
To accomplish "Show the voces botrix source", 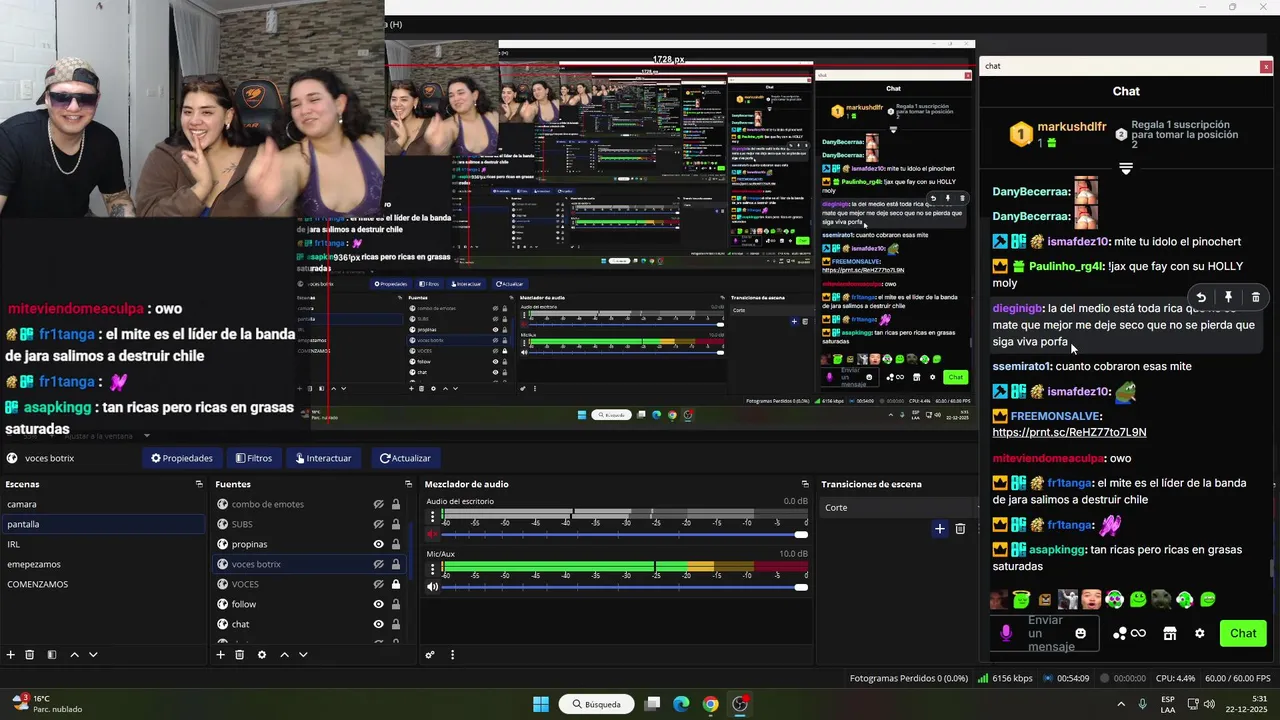I will point(379,564).
